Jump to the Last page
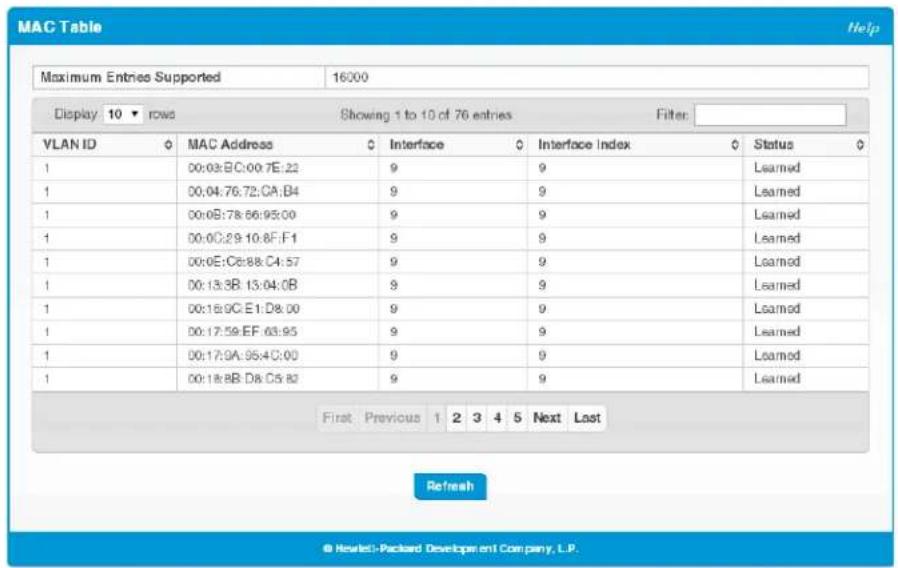The height and width of the screenshot is (568, 898). coord(587,417)
